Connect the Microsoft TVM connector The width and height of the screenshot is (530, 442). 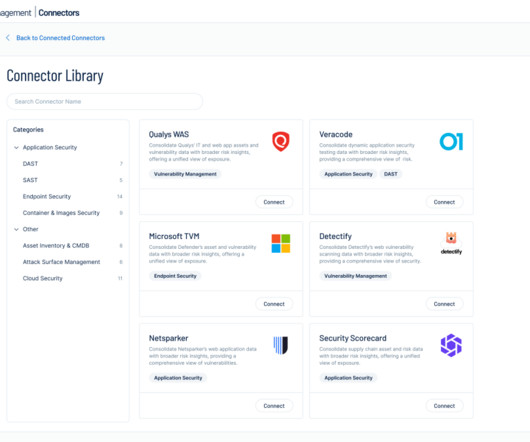(x=274, y=304)
